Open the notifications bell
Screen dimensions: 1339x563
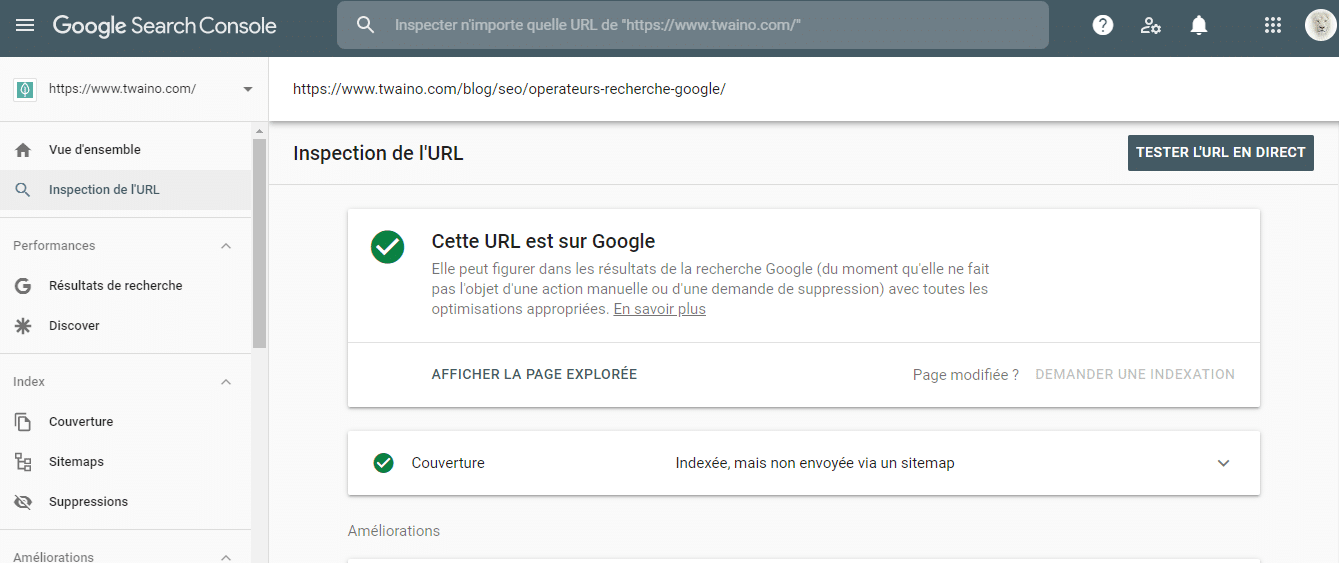point(1199,25)
